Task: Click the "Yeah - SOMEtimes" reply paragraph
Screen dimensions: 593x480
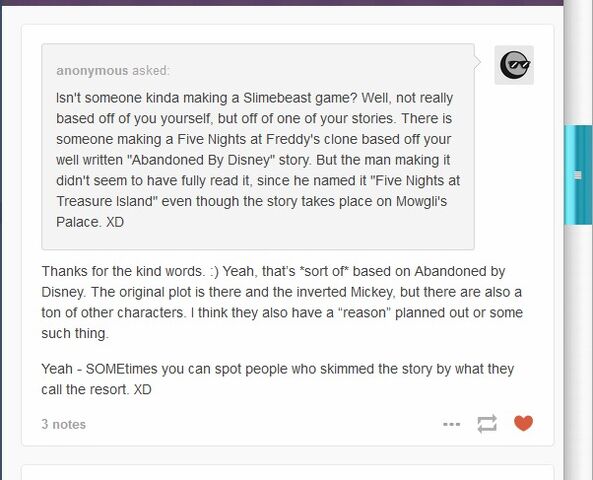Action: coord(278,379)
